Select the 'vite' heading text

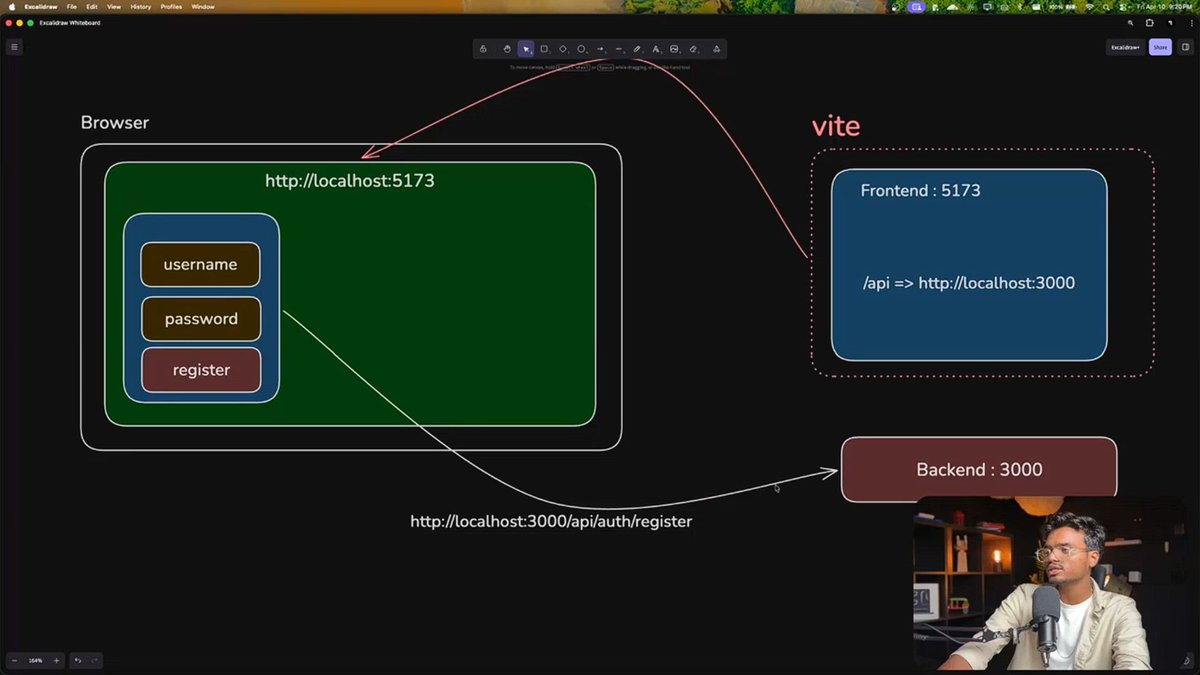coord(836,126)
